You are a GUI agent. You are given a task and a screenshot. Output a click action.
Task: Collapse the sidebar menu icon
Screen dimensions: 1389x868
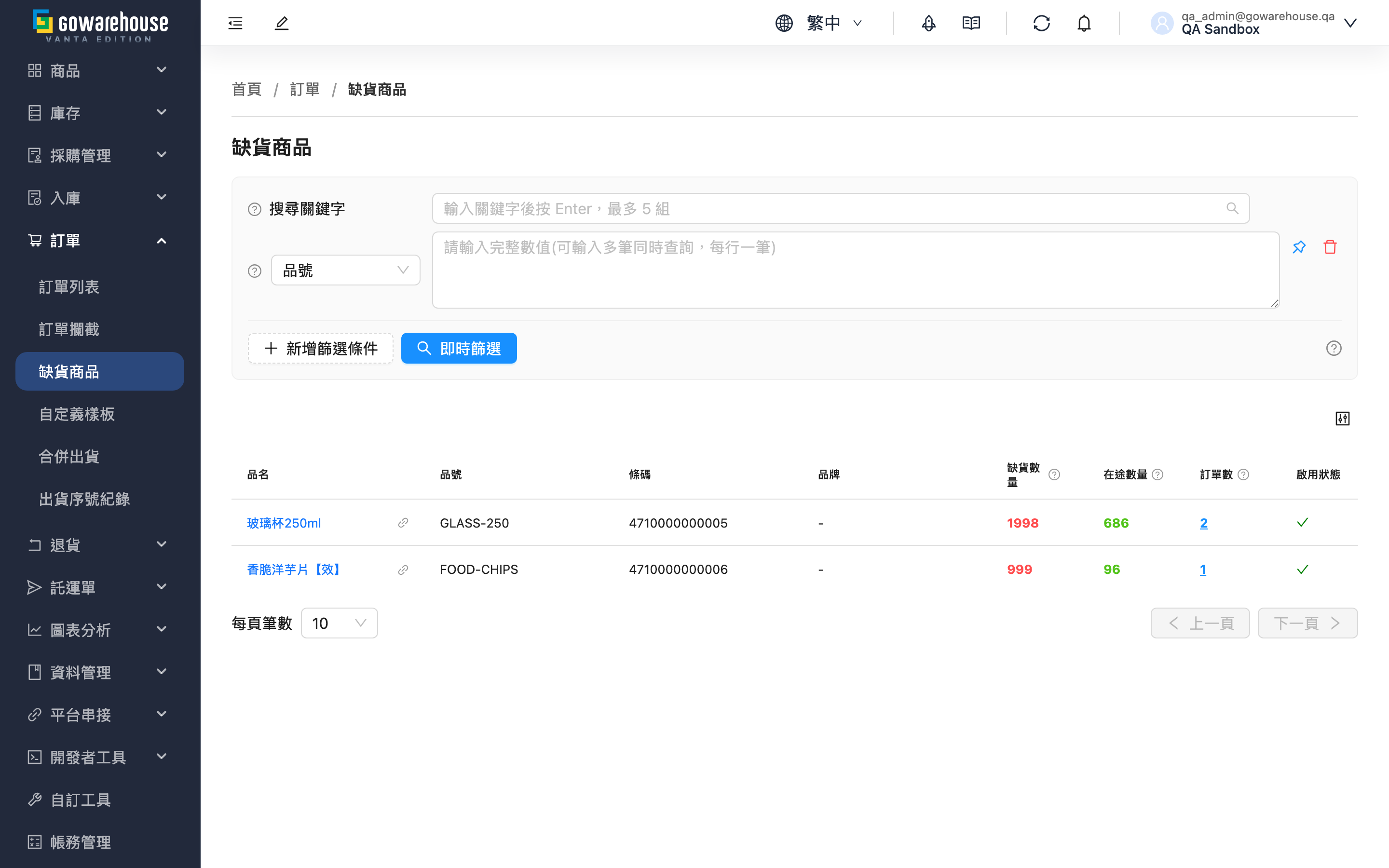point(235,23)
